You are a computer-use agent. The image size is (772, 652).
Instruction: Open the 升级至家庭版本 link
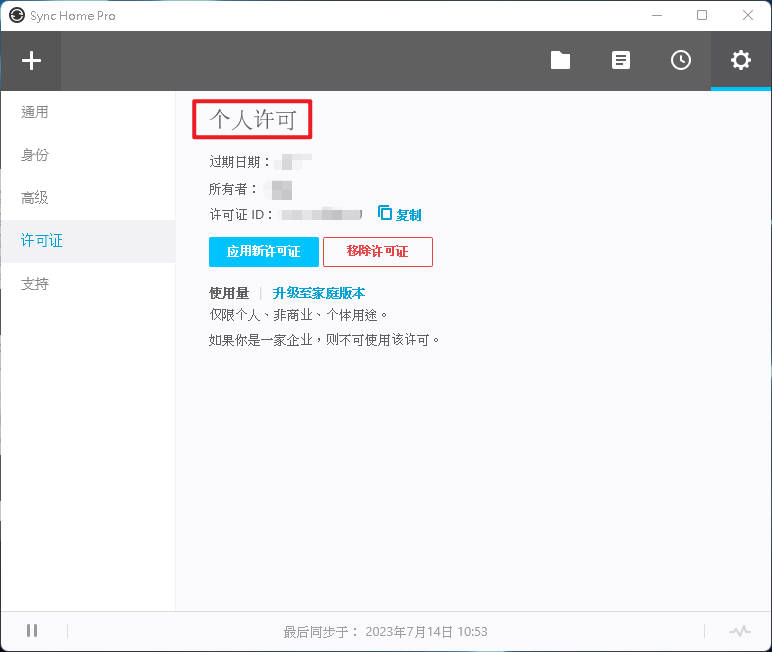click(319, 293)
